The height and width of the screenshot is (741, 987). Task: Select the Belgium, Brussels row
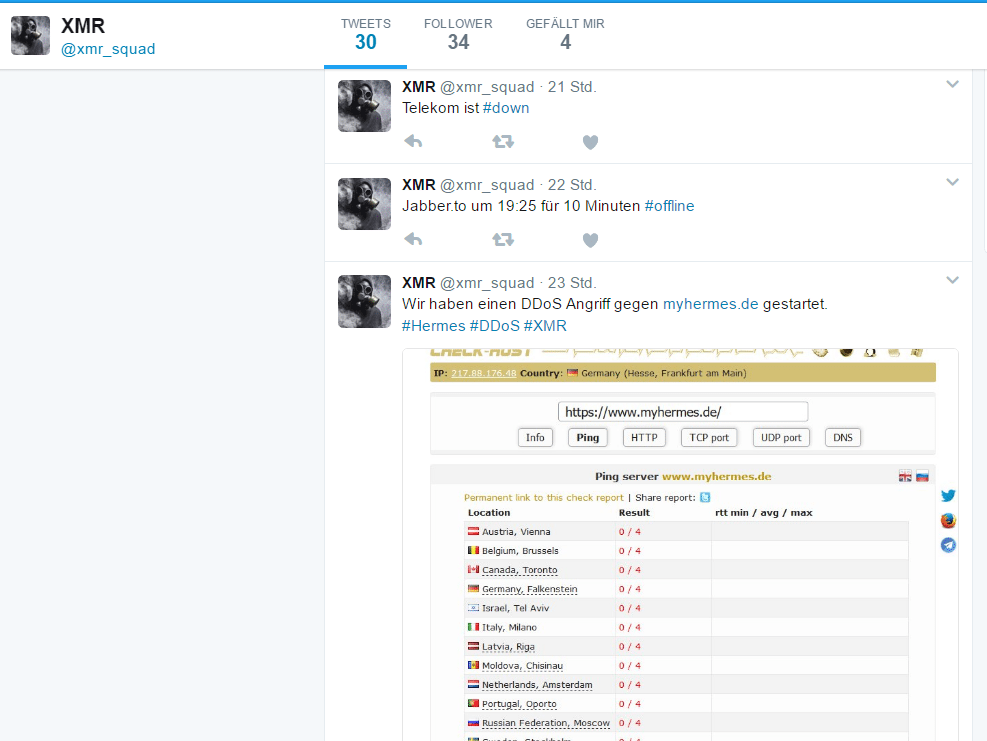(x=686, y=551)
